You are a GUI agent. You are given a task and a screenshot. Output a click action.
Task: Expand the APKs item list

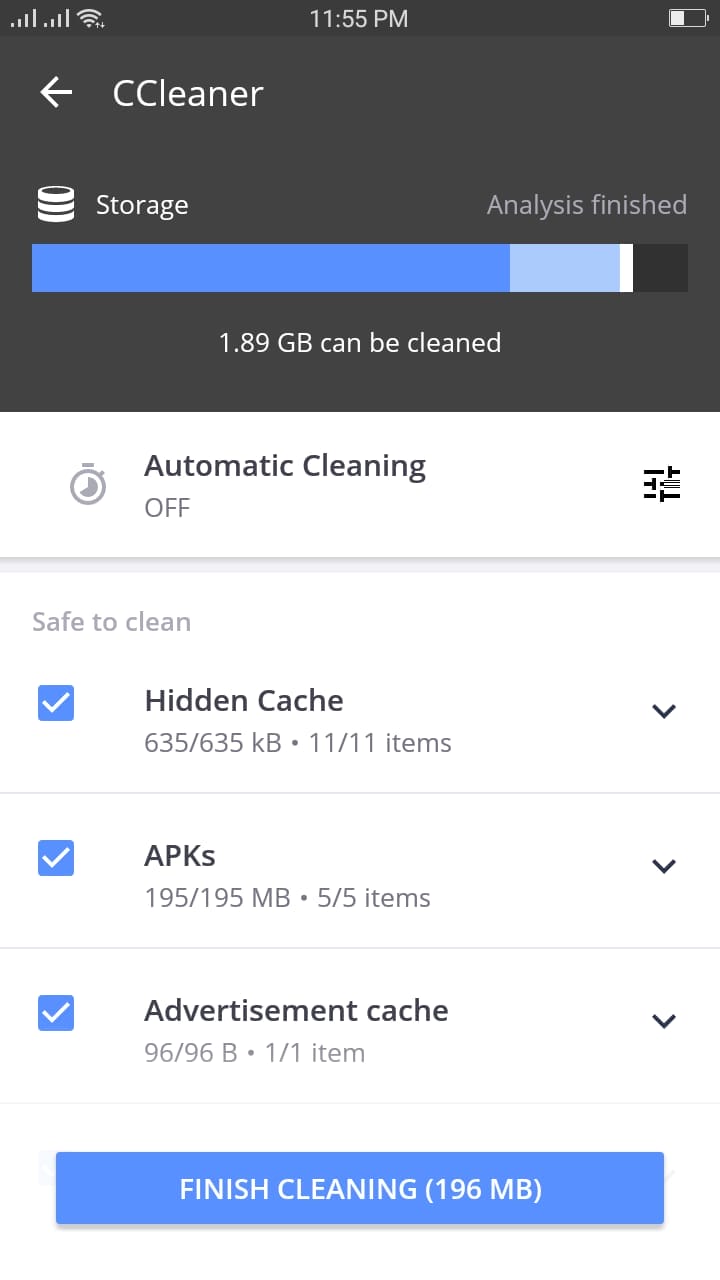pyautogui.click(x=664, y=866)
